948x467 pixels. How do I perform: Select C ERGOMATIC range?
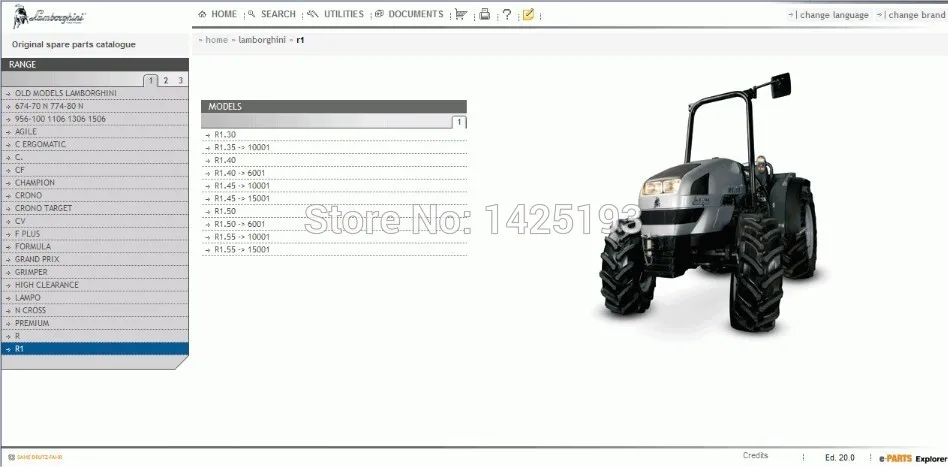[95, 144]
